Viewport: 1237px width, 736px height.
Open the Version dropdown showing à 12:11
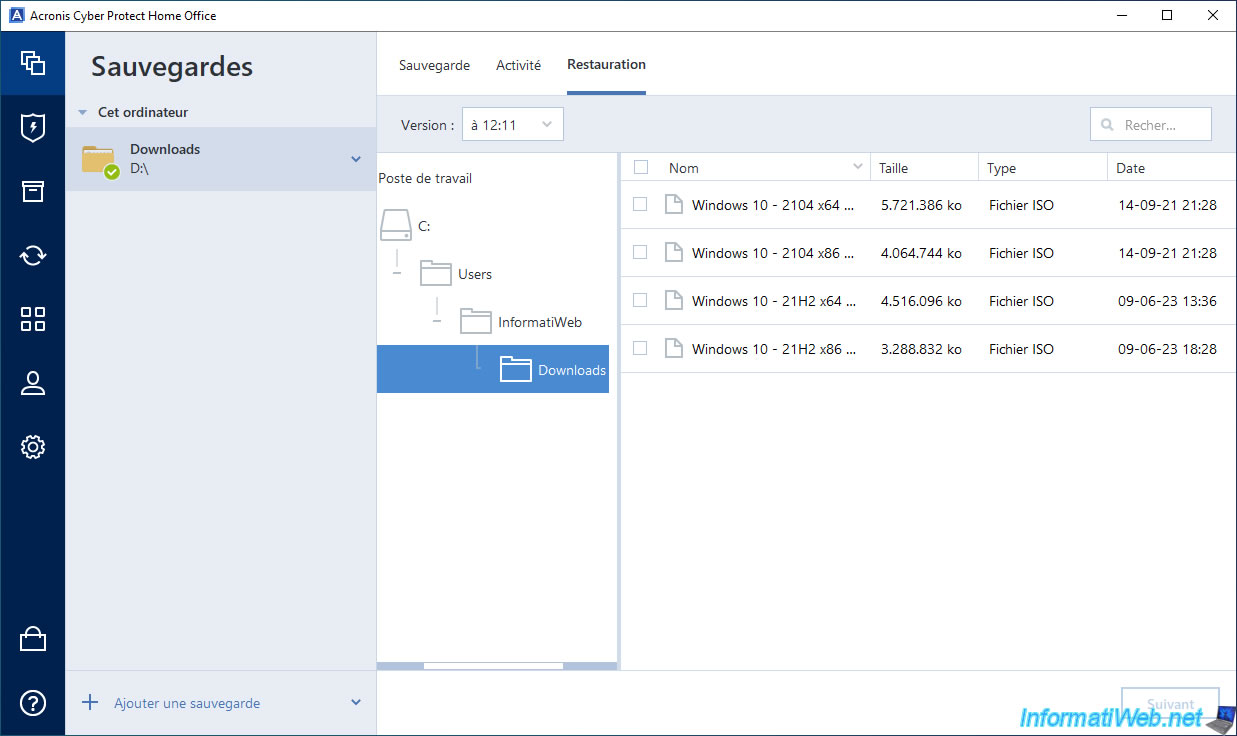pyautogui.click(x=512, y=125)
